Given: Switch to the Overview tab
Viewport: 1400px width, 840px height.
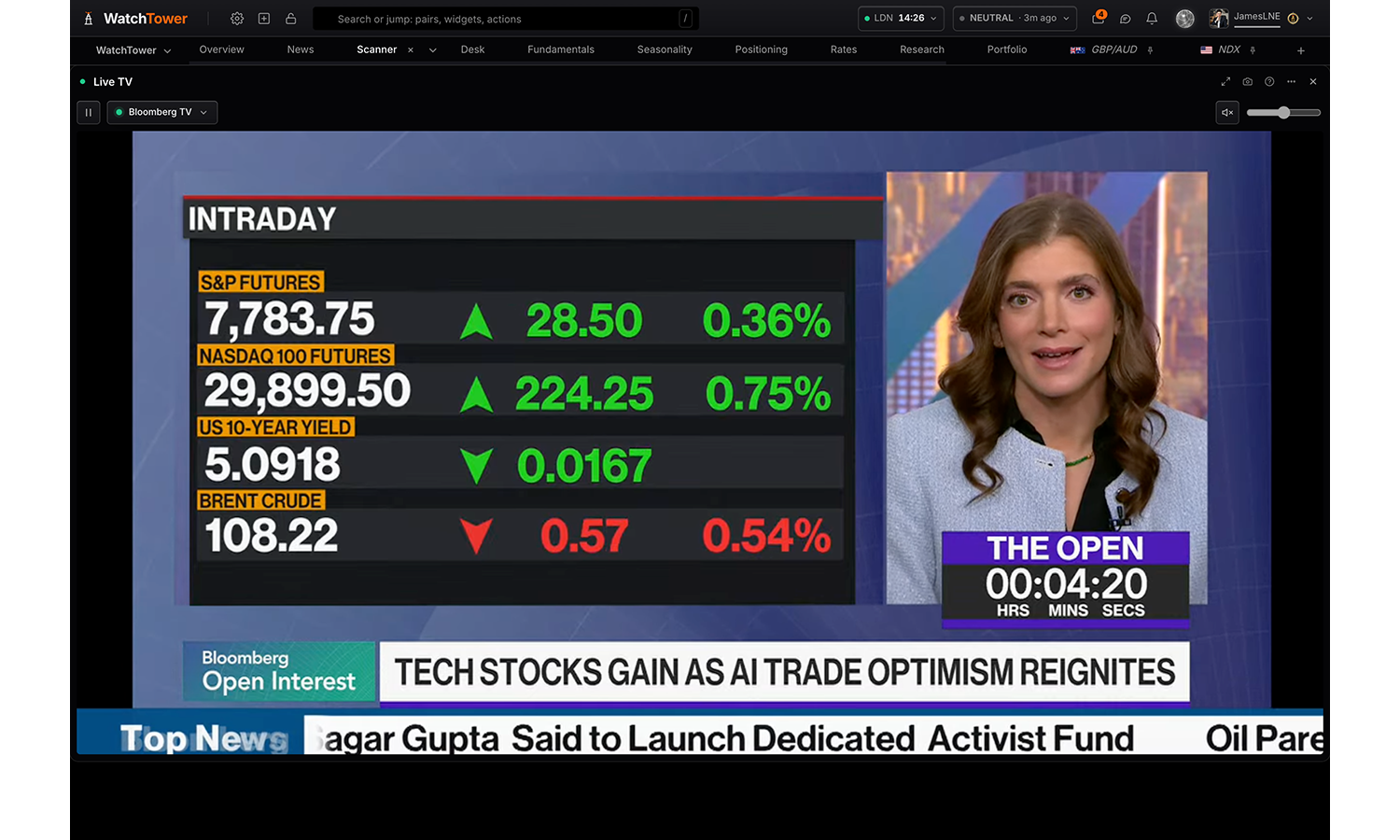Looking at the screenshot, I should click(x=222, y=49).
